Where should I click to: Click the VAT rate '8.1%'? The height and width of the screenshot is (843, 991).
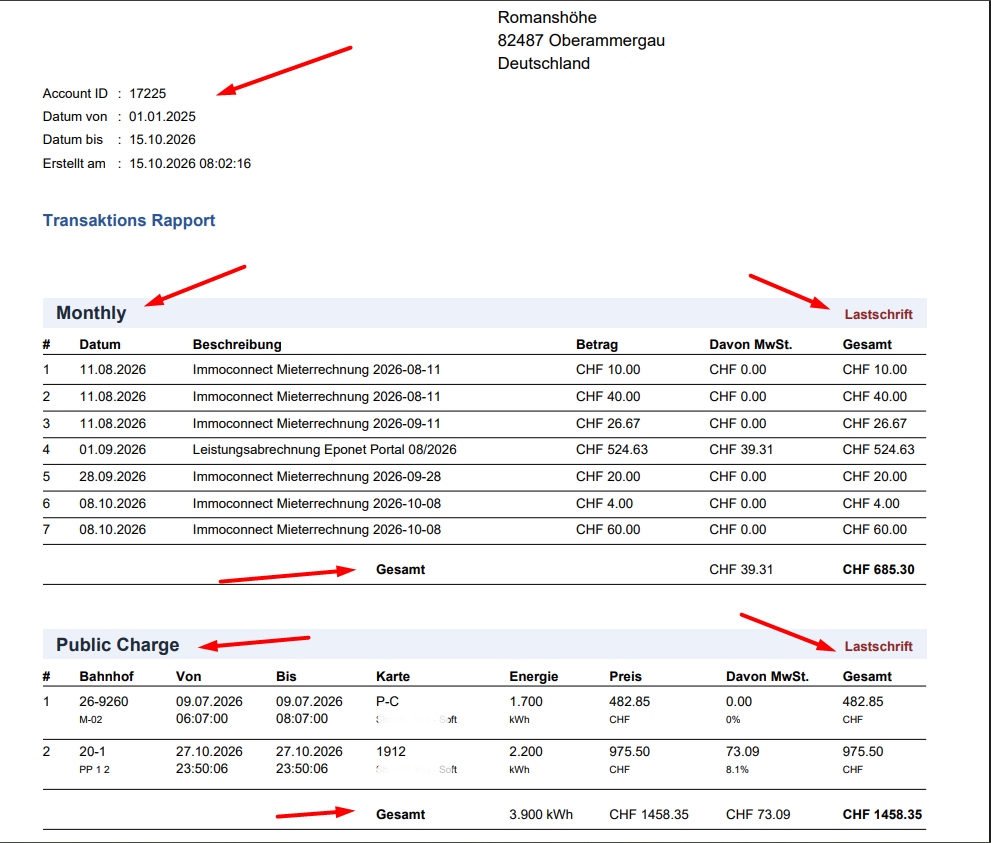[737, 770]
